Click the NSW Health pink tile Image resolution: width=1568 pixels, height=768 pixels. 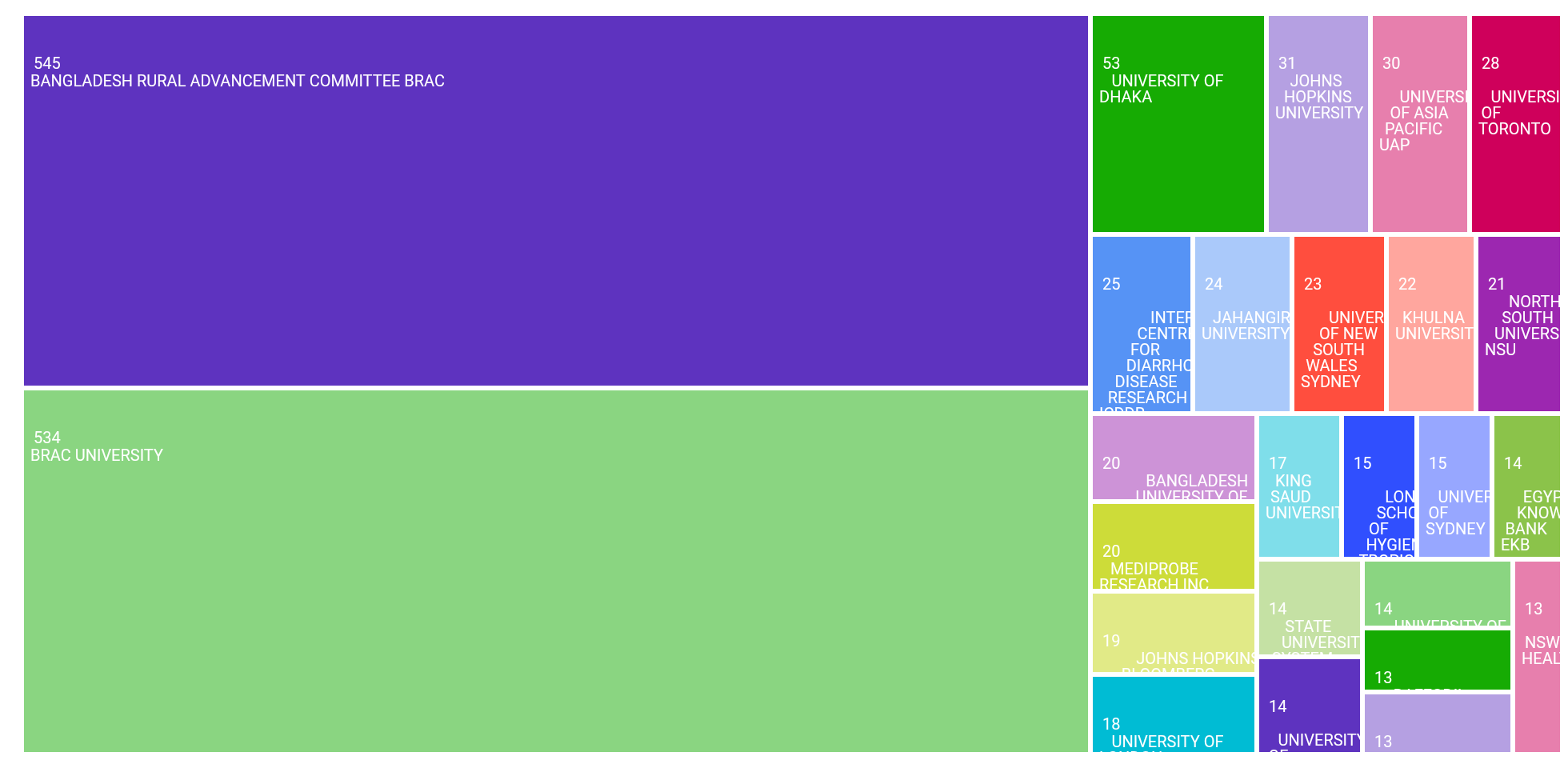coord(1538,657)
